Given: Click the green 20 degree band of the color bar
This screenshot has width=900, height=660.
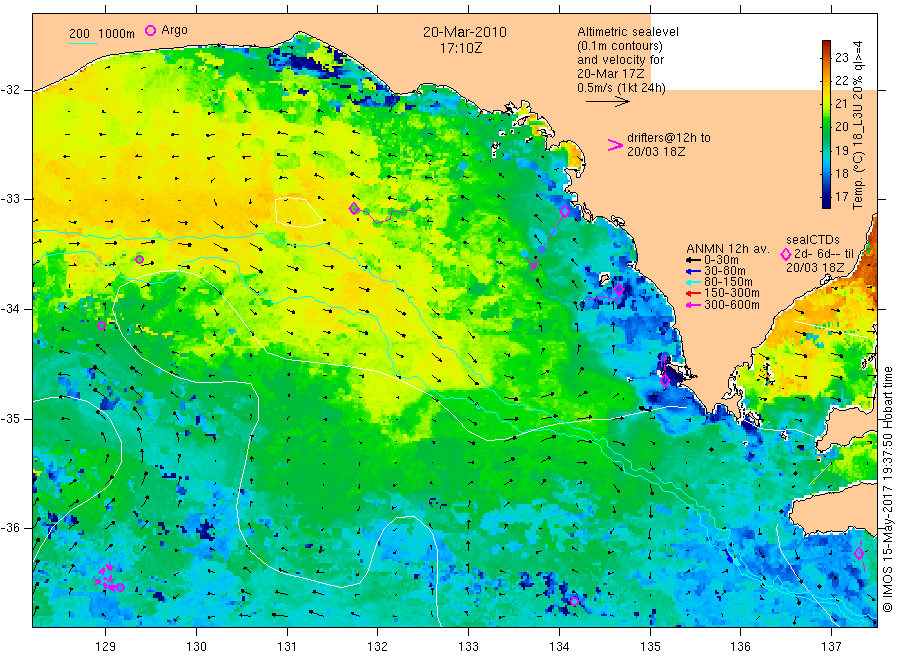Looking at the screenshot, I should [826, 126].
